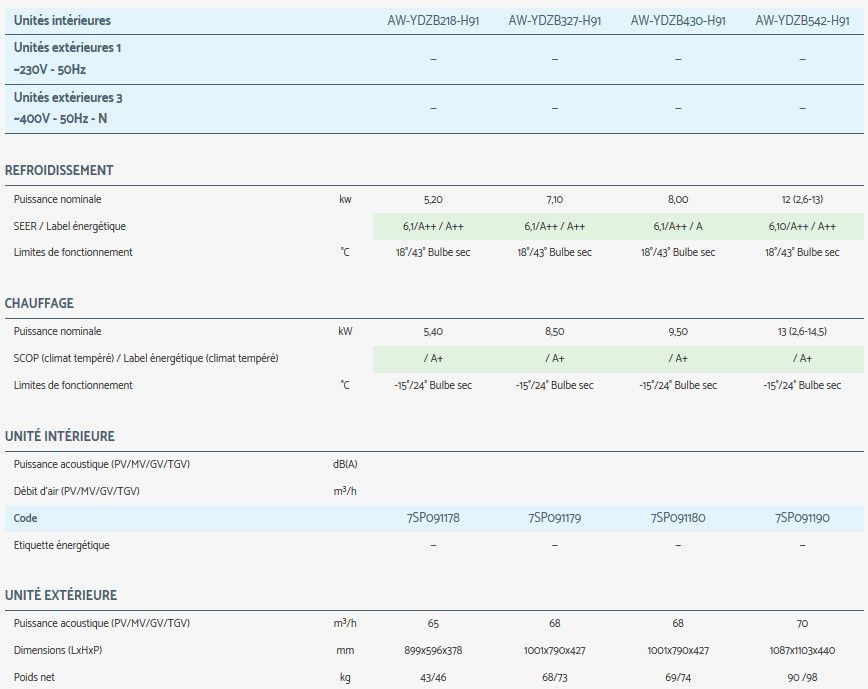Click product code 7SP091178
The image size is (868, 689).
pyautogui.click(x=433, y=518)
